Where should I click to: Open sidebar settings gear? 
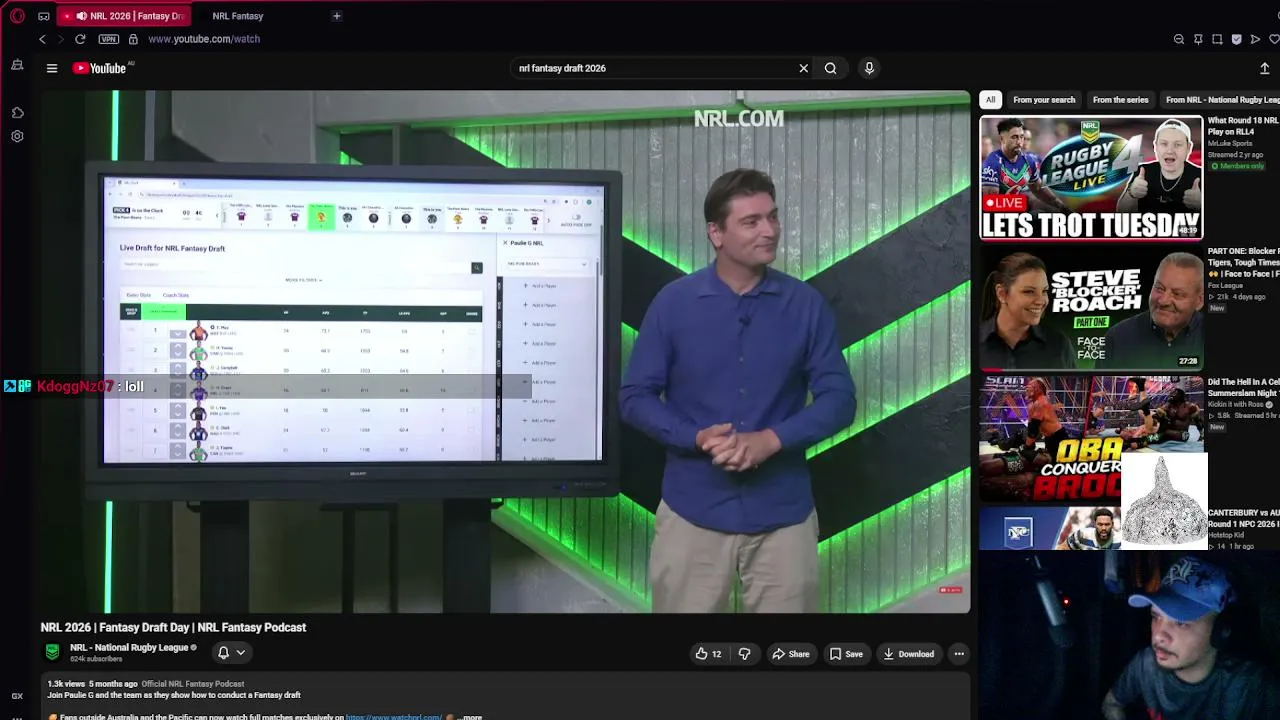click(x=17, y=136)
